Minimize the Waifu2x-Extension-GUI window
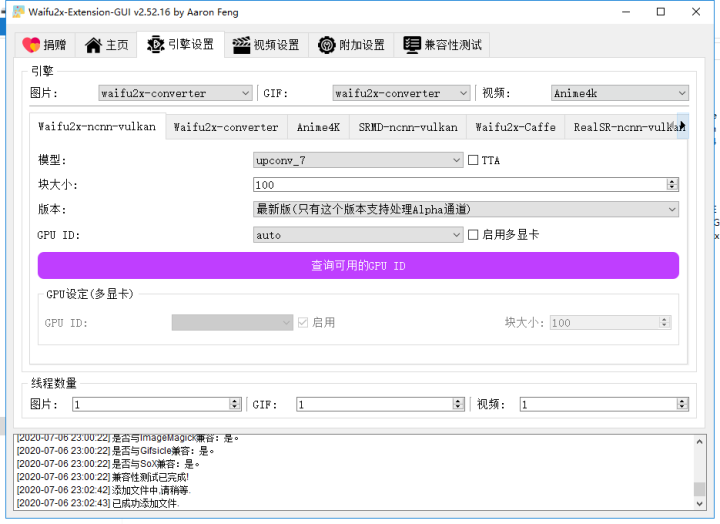This screenshot has height=524, width=720. (x=626, y=12)
